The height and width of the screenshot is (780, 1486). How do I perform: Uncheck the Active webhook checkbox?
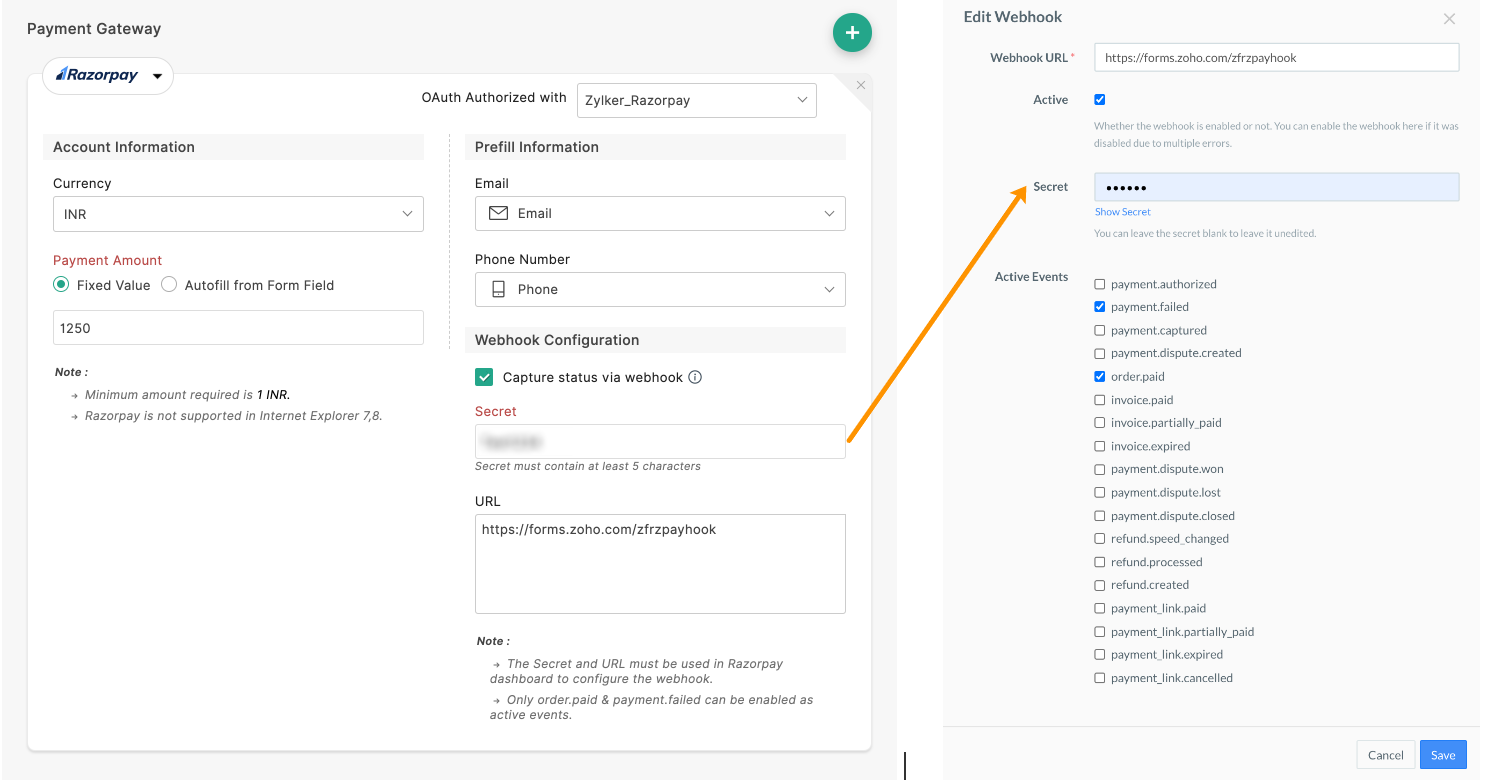point(1100,100)
